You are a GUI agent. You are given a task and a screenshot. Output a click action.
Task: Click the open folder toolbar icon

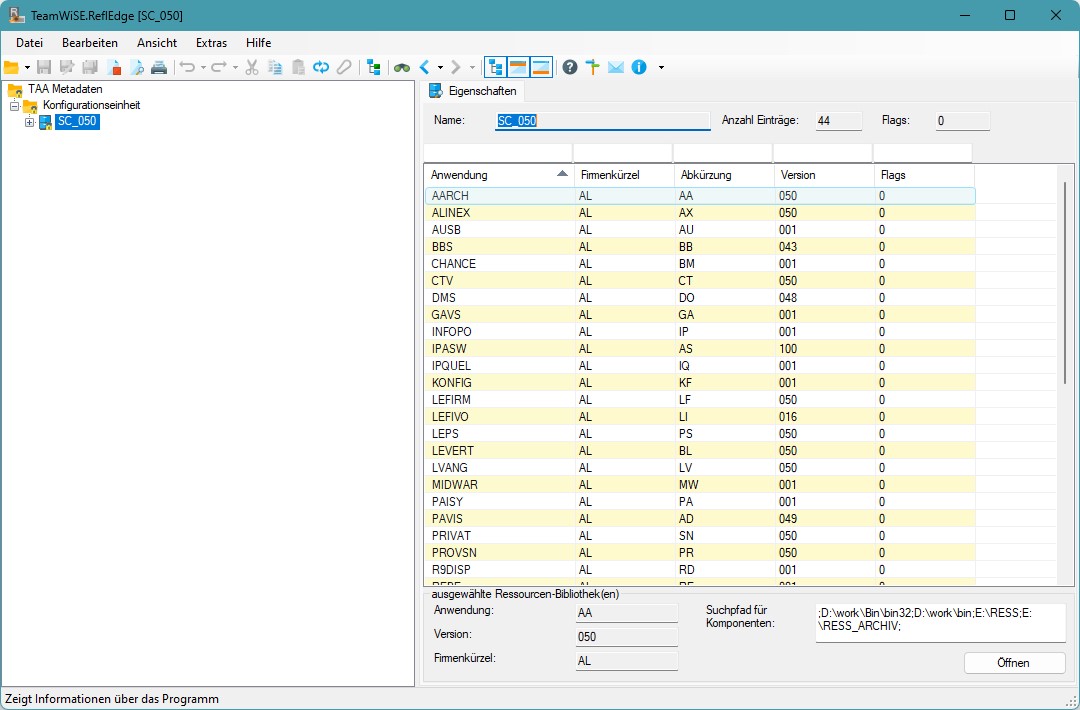tap(11, 68)
